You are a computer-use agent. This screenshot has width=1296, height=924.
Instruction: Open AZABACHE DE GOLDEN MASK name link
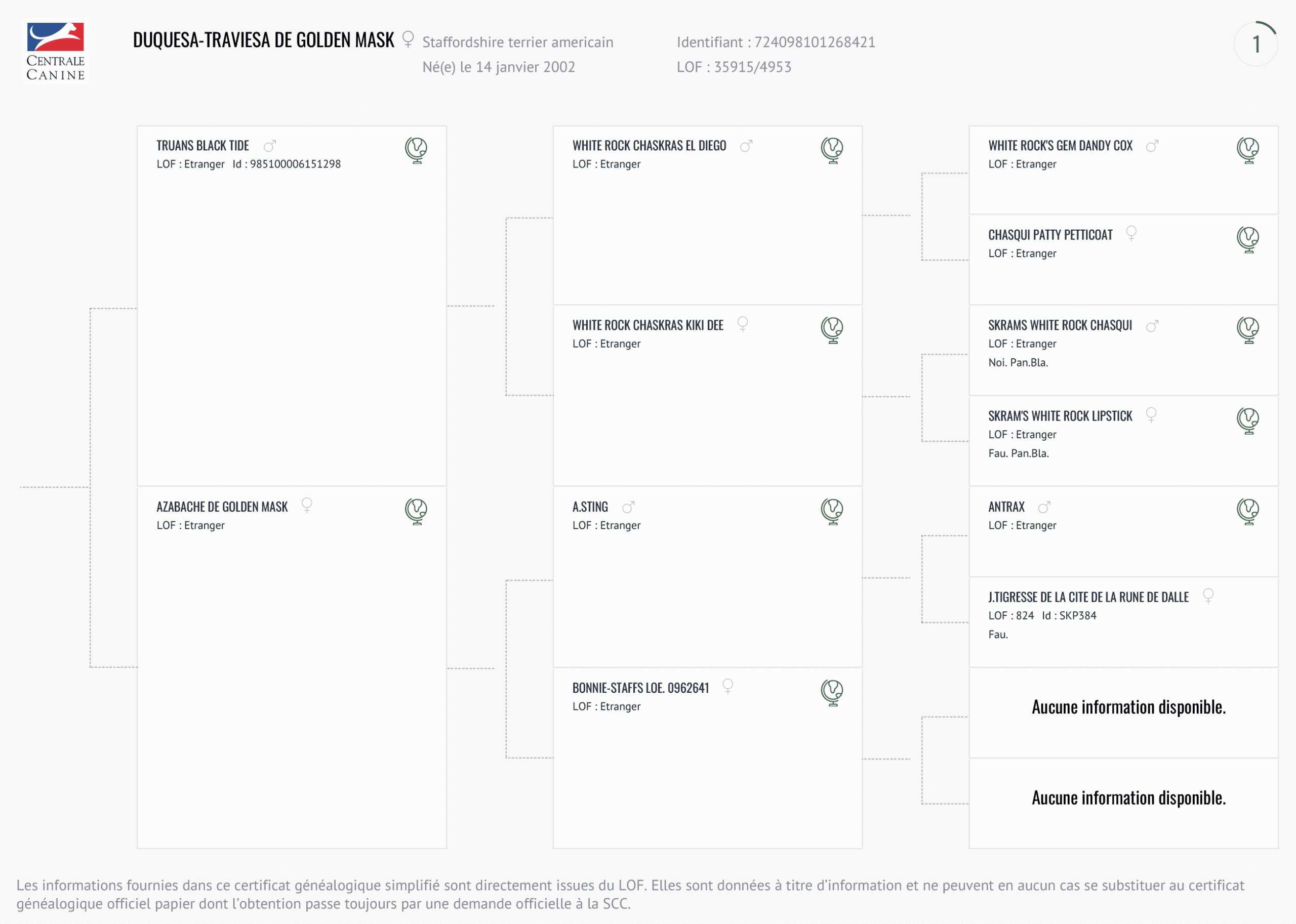pyautogui.click(x=222, y=507)
